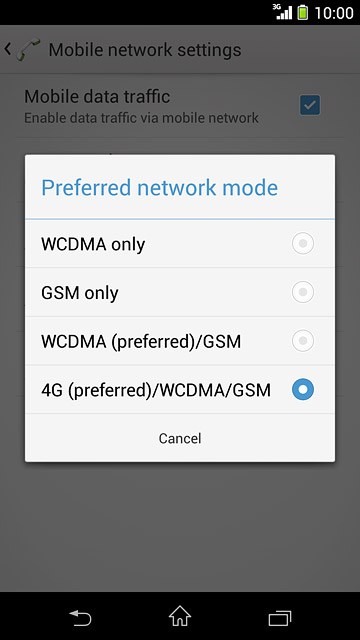Image resolution: width=360 pixels, height=640 pixels.
Task: Open the recent apps overview icon
Action: pos(280,618)
